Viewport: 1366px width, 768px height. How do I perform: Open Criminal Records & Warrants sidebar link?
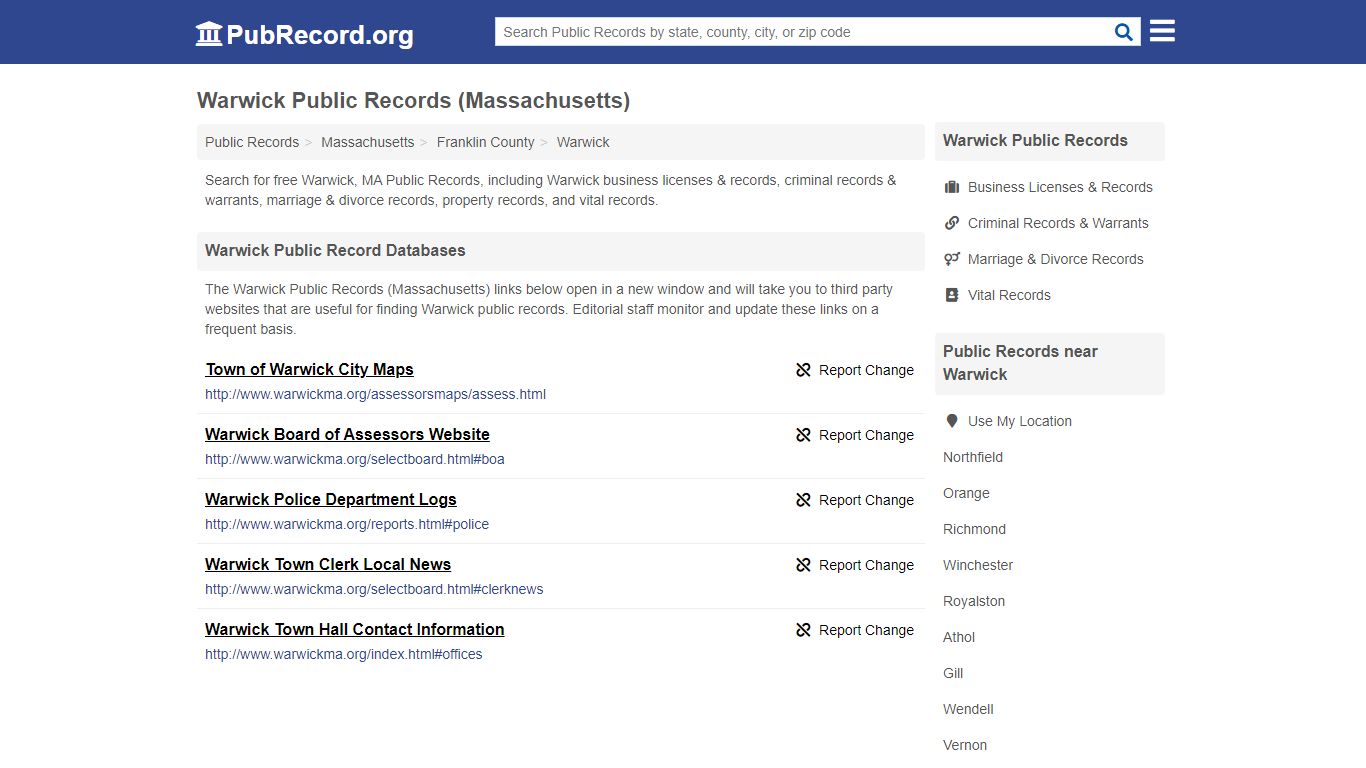[x=1058, y=223]
